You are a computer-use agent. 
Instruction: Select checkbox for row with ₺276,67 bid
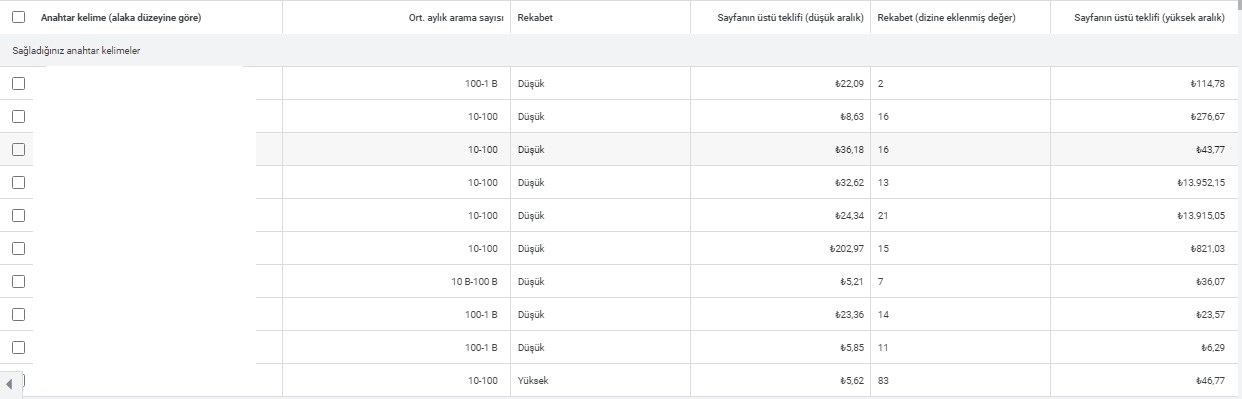tap(18, 116)
